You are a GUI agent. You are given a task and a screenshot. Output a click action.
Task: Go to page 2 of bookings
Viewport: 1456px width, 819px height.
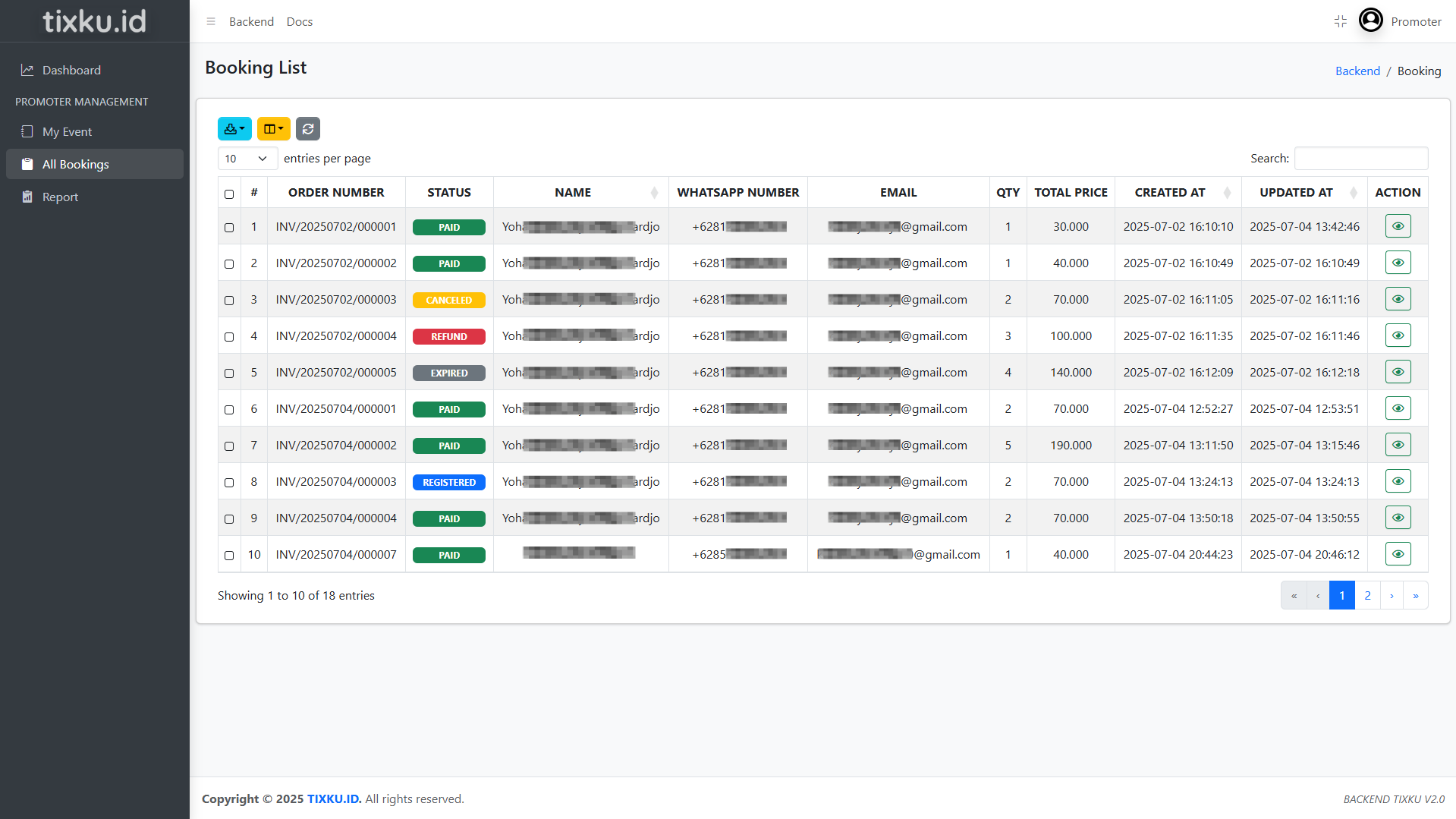pos(1367,596)
